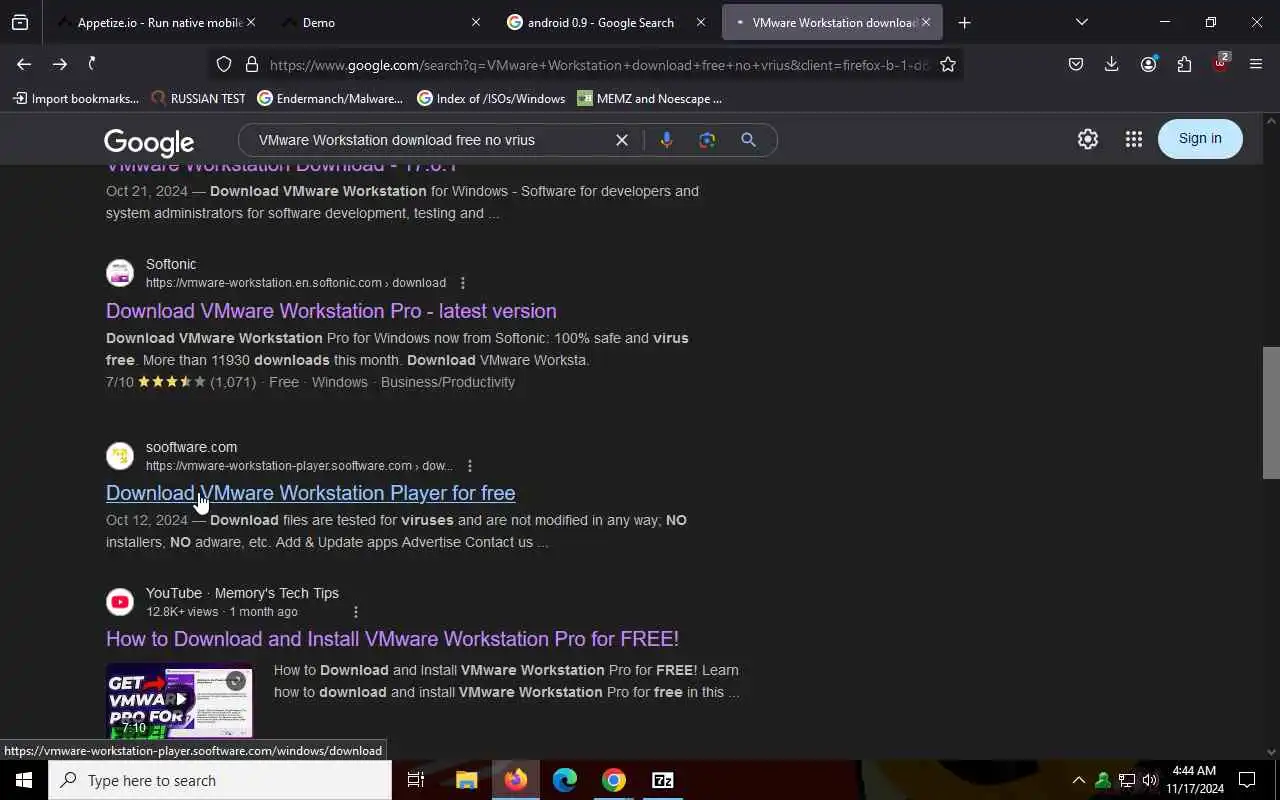
Task: Open Google Chrome from the taskbar
Action: click(614, 780)
